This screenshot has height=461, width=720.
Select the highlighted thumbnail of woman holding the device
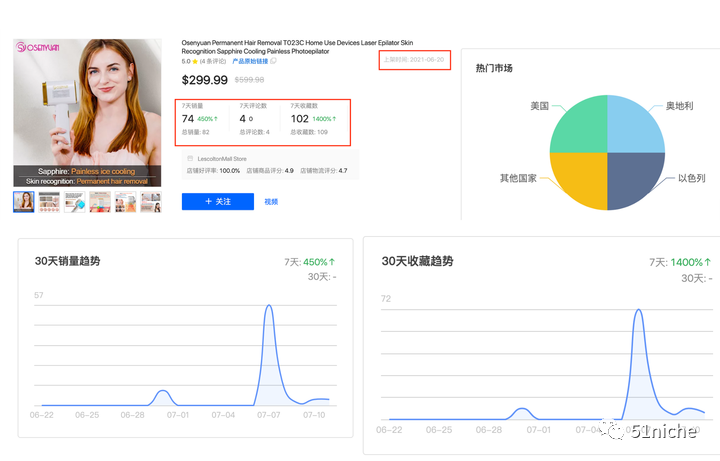[x=24, y=202]
